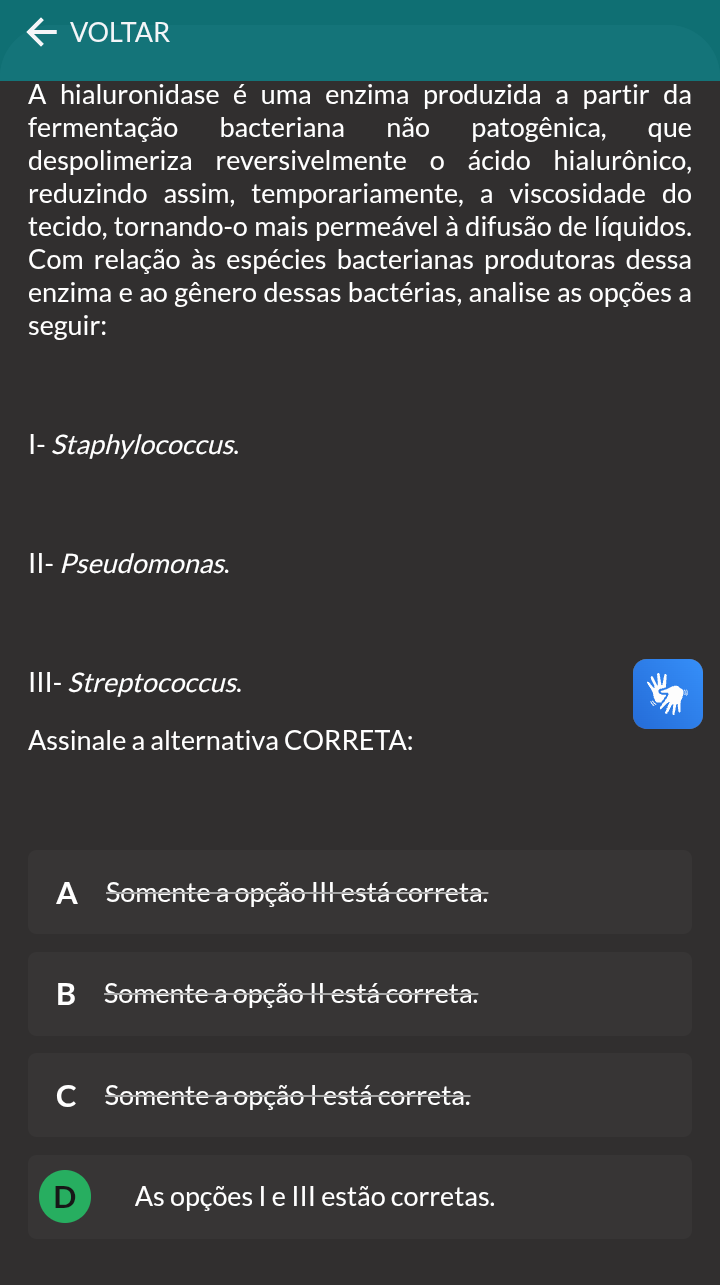
Task: Click the letter C badge
Action: tap(67, 1096)
